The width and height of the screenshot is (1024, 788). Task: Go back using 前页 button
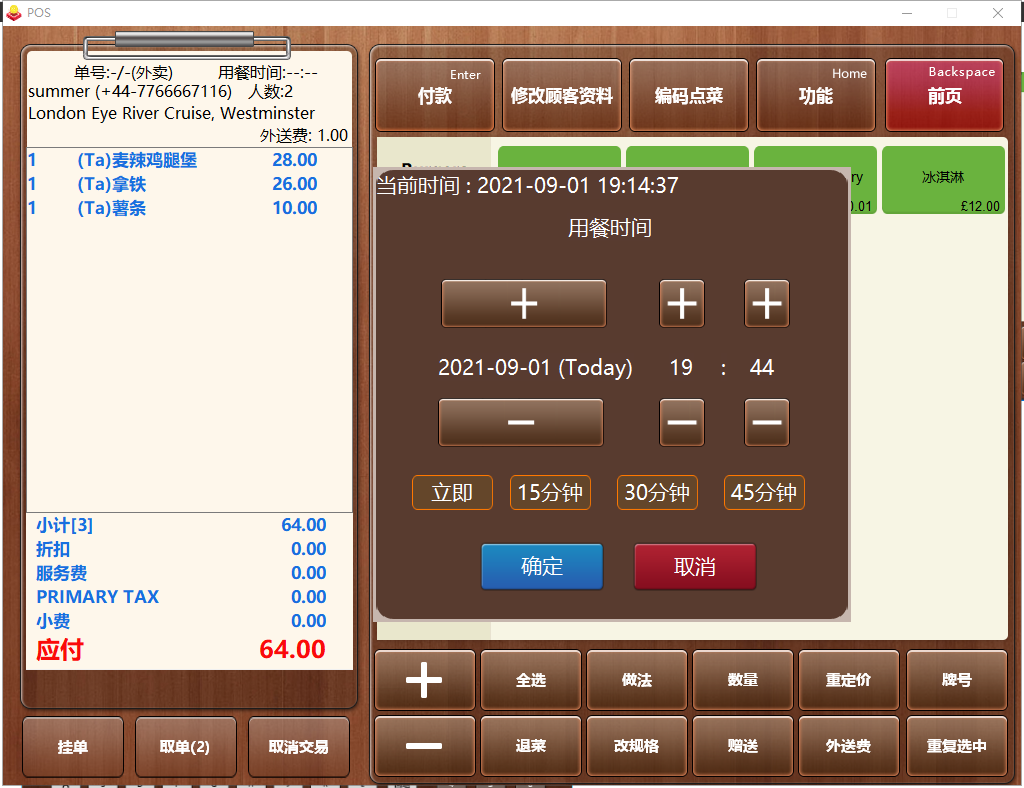(x=943, y=95)
